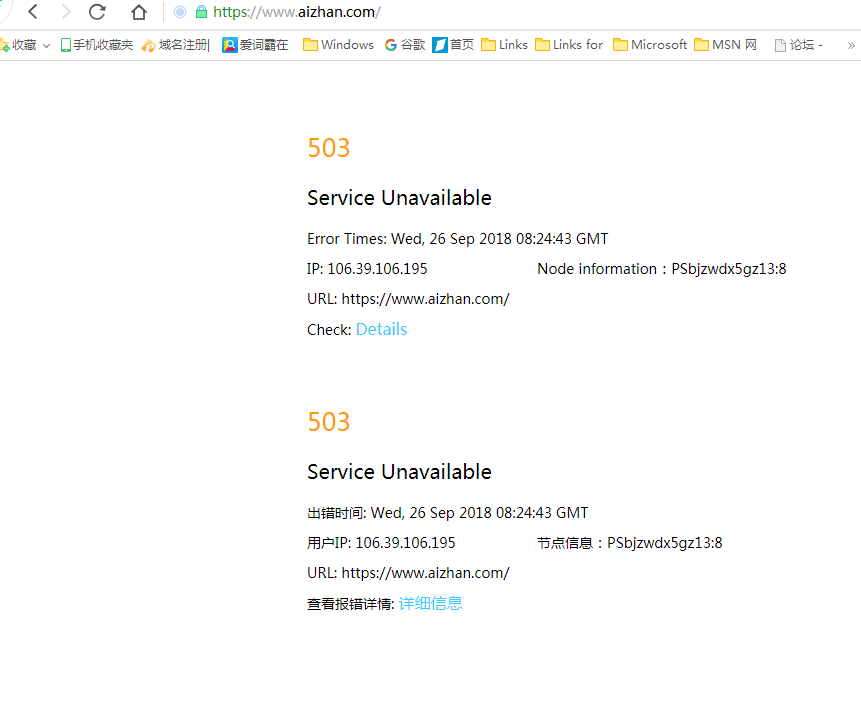861x726 pixels.
Task: Click the browser back arrow
Action: tap(33, 12)
